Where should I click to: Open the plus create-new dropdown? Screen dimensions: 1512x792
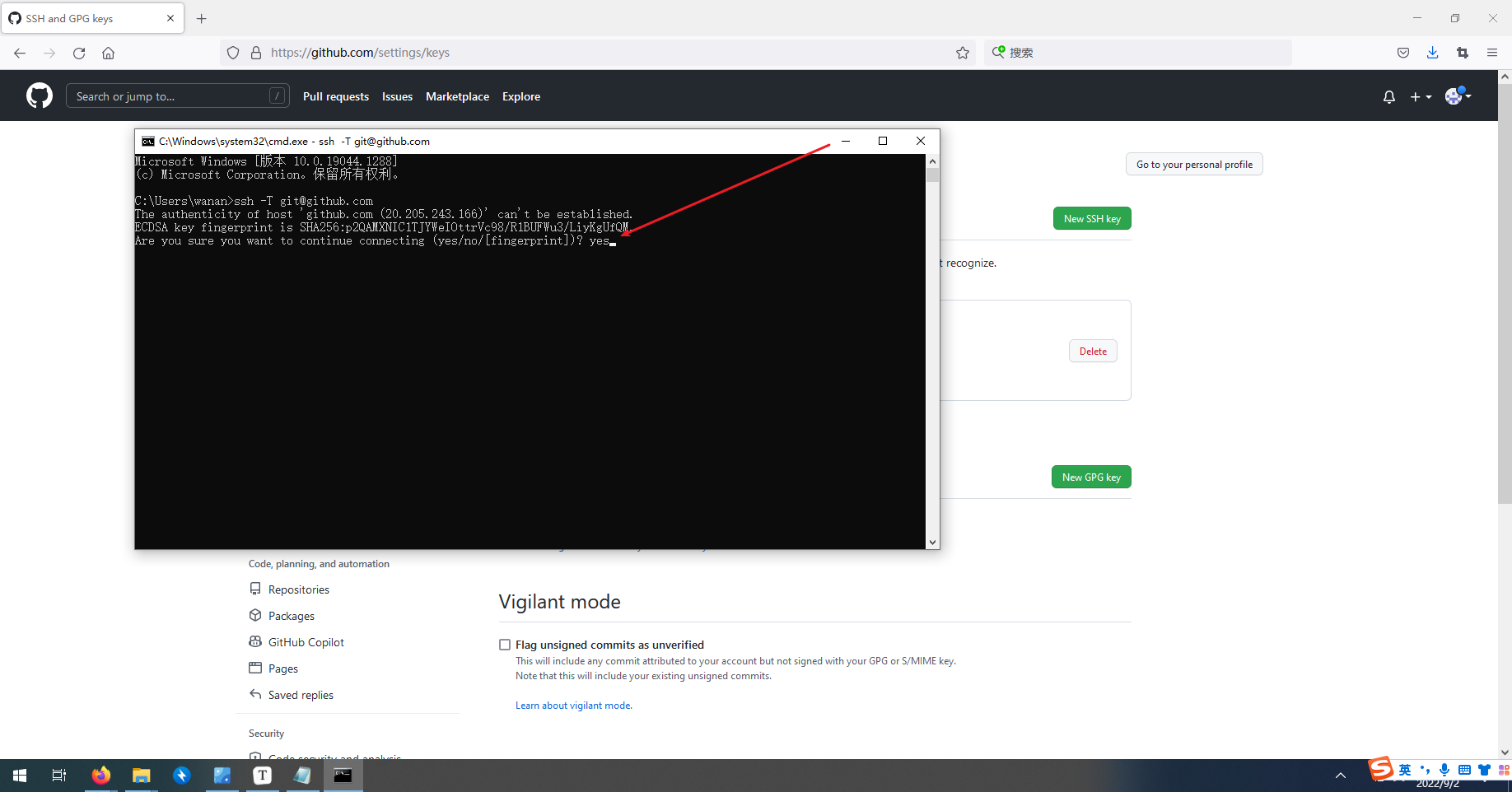pyautogui.click(x=1421, y=97)
